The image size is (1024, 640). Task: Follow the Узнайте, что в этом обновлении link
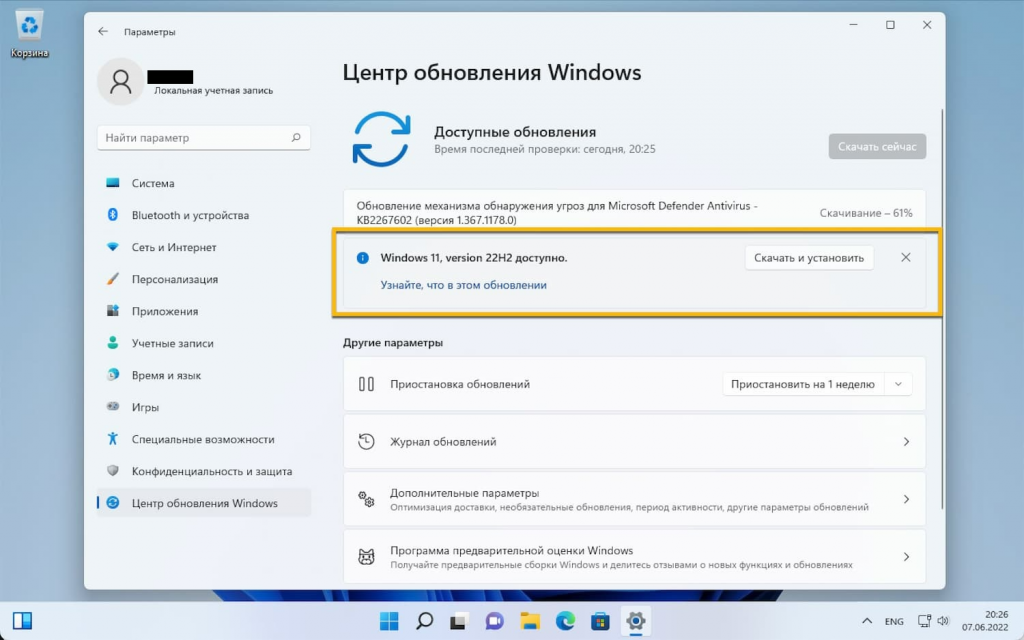463,285
